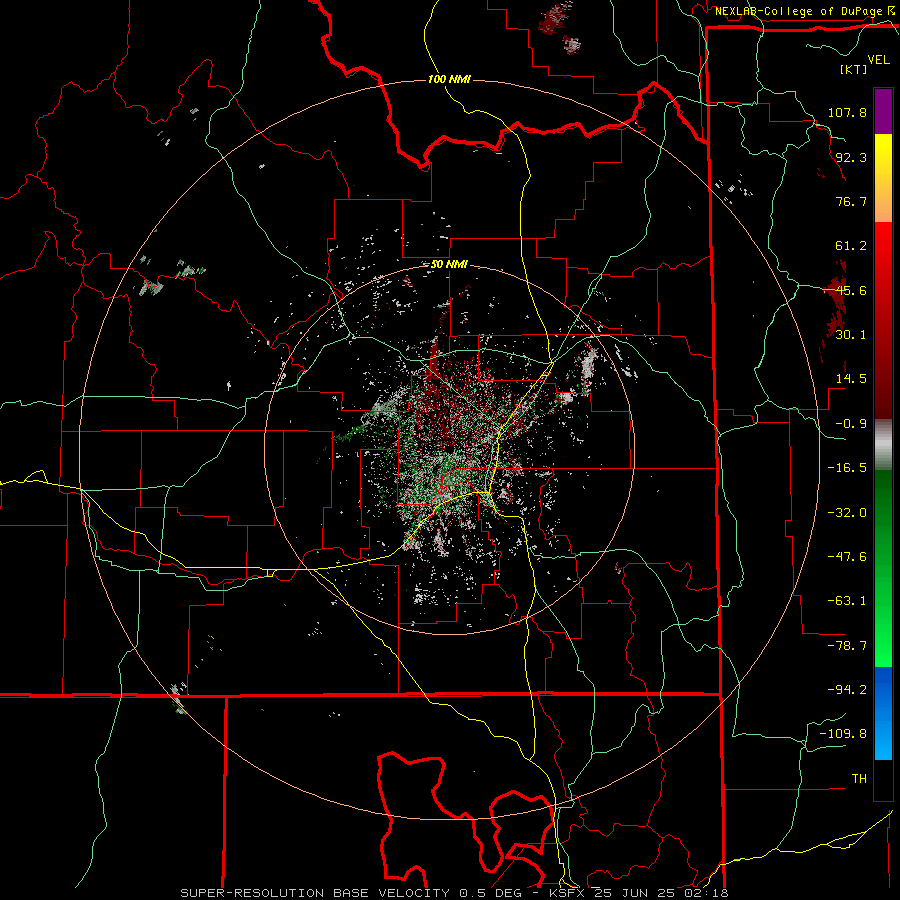
Task: Click the 14.5 scale label
Action: pos(851,379)
